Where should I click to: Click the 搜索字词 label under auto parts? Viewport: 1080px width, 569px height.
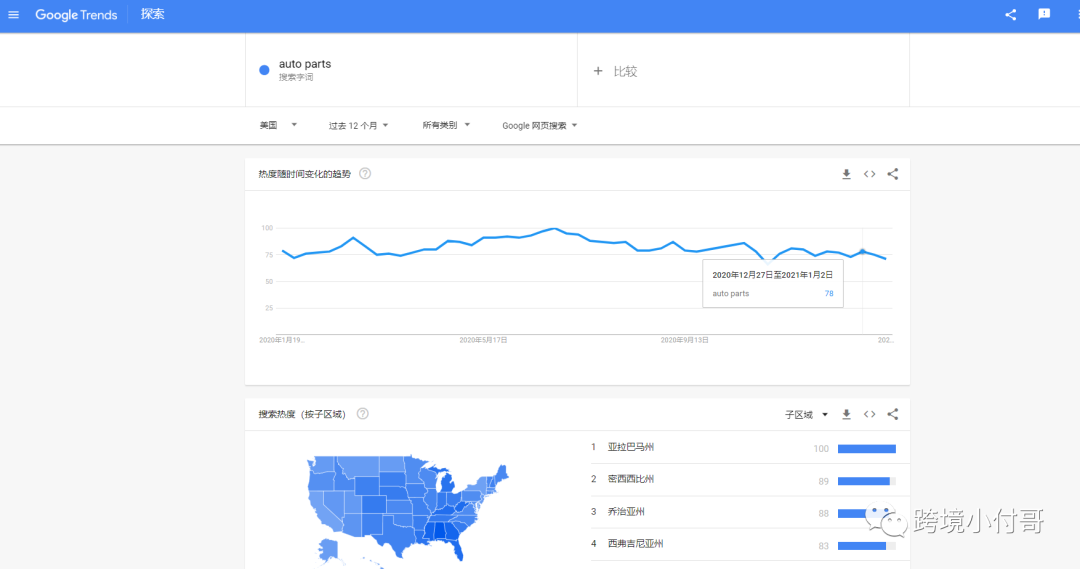[295, 77]
